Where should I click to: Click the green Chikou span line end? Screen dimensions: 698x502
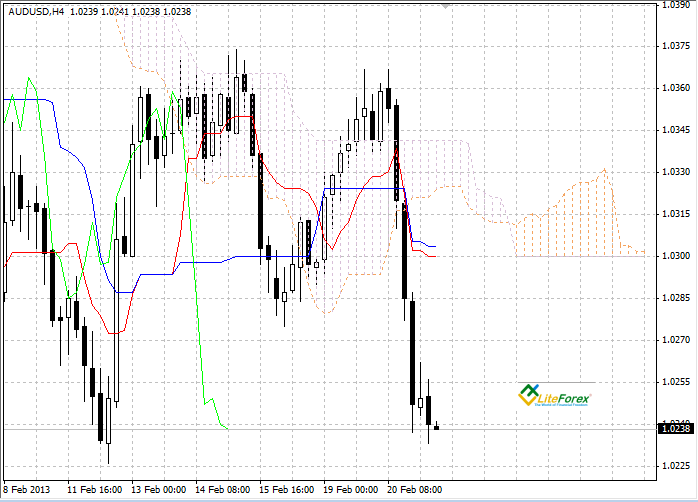click(x=227, y=428)
